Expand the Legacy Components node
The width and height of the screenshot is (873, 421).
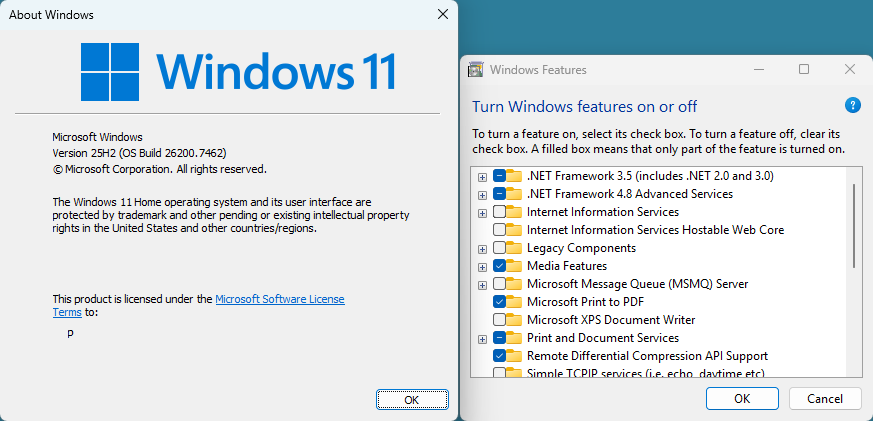coord(483,248)
